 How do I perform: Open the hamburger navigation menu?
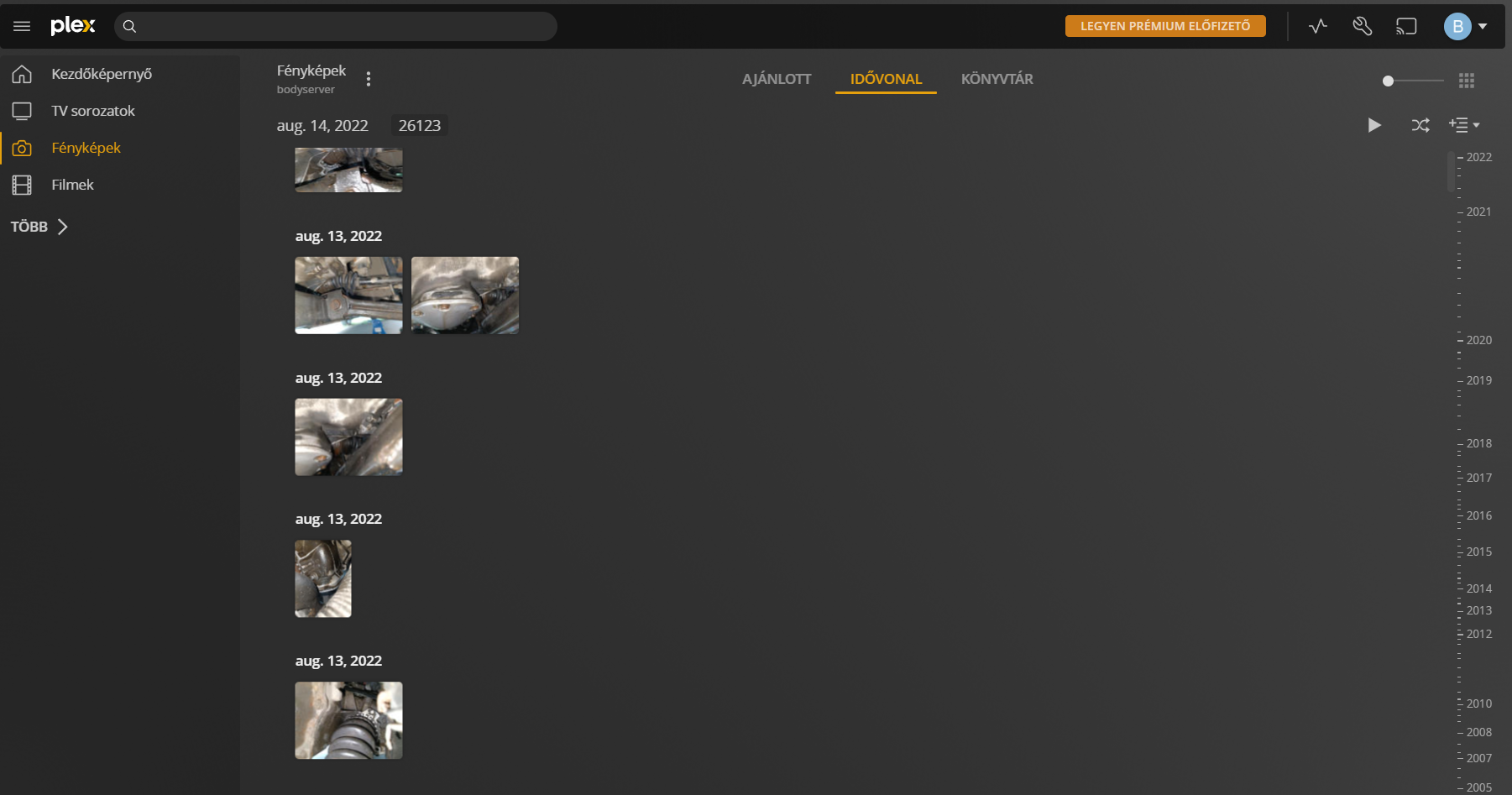click(22, 26)
